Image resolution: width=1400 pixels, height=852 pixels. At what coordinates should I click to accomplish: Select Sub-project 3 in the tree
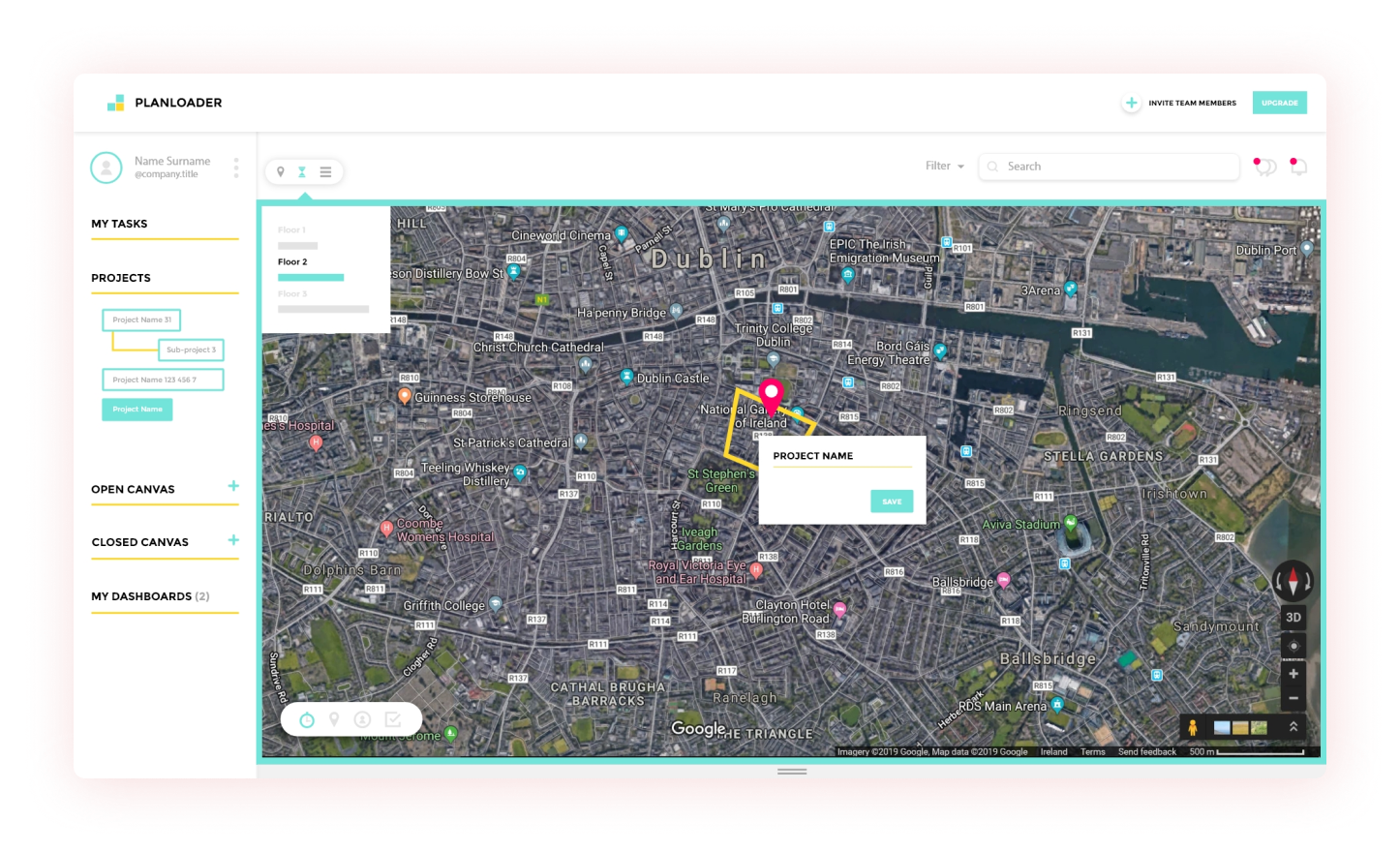(191, 350)
